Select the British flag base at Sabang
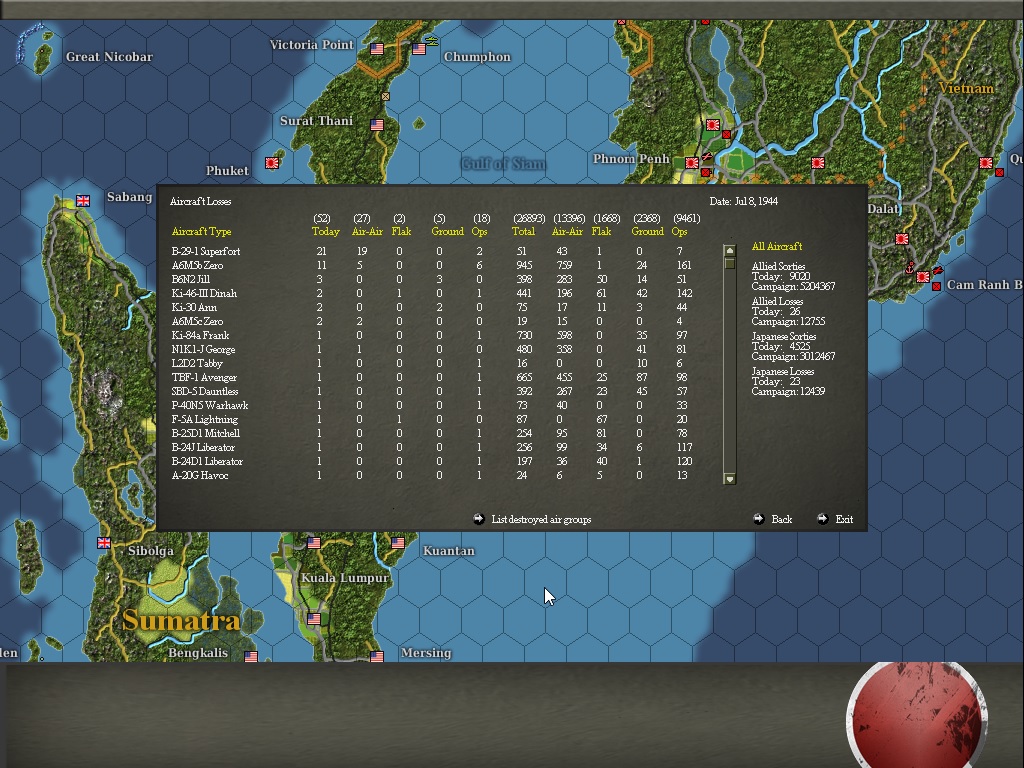This screenshot has width=1024, height=768. [x=83, y=200]
